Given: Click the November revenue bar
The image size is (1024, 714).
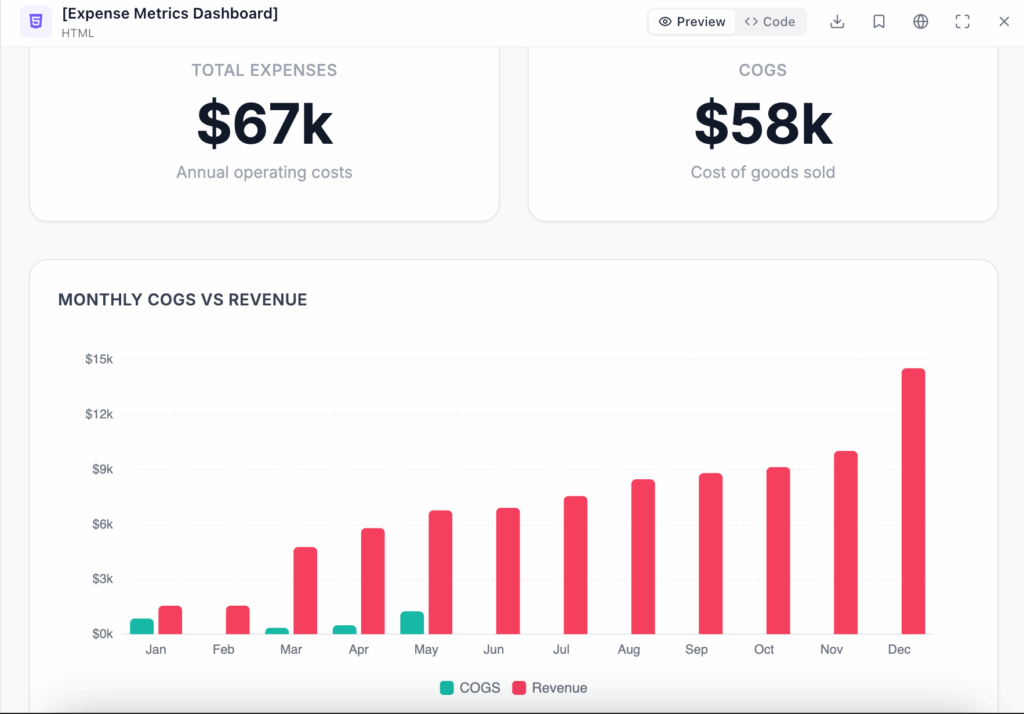Looking at the screenshot, I should coord(846,542).
